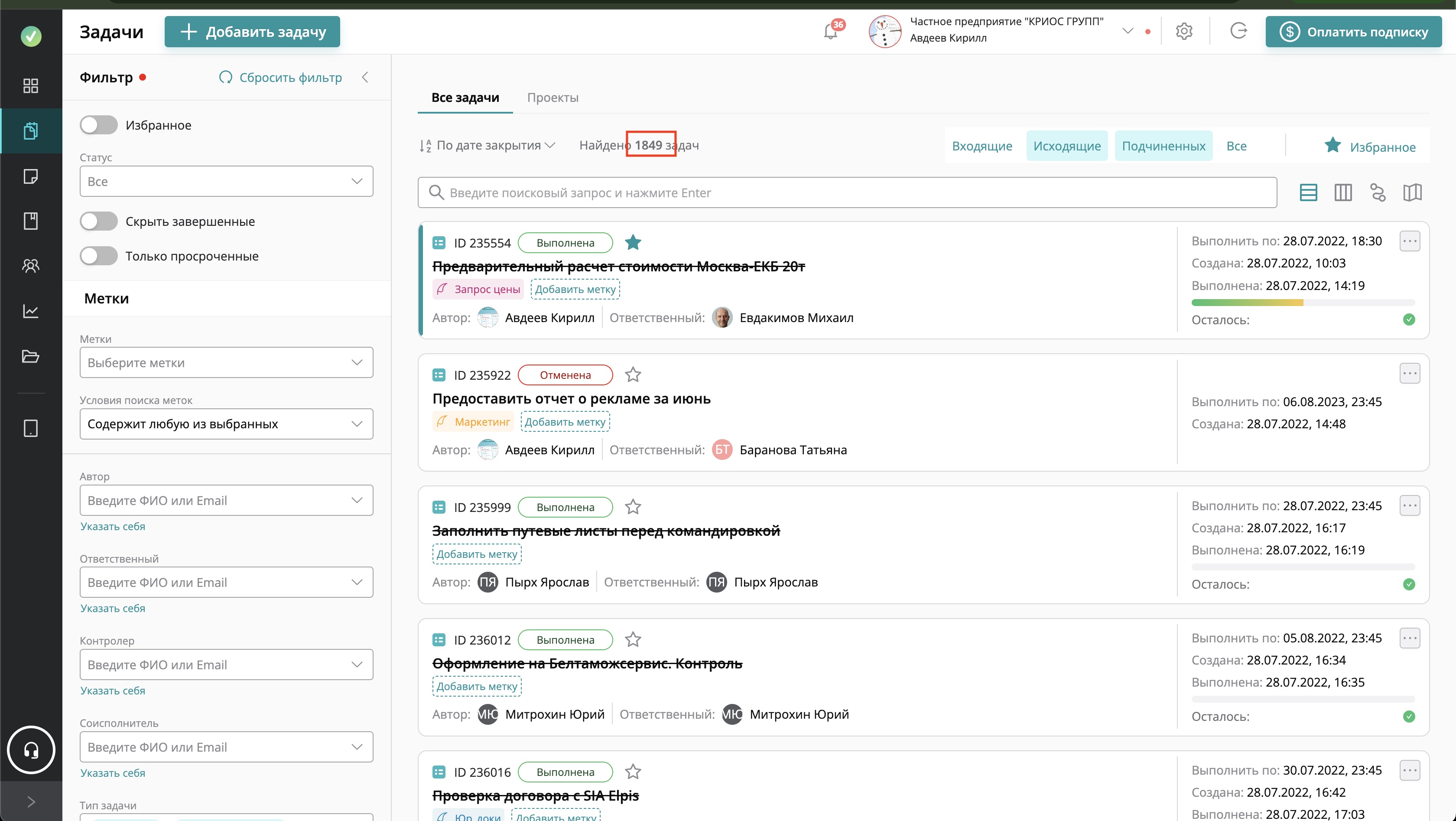
Task: Open three-dot menu for task 235554
Action: 1409,241
